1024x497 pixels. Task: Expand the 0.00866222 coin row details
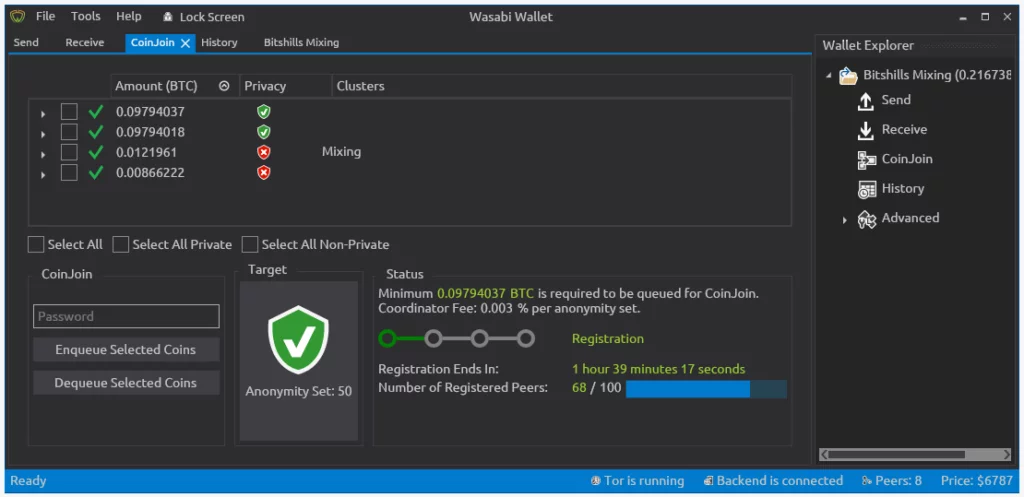click(x=43, y=174)
